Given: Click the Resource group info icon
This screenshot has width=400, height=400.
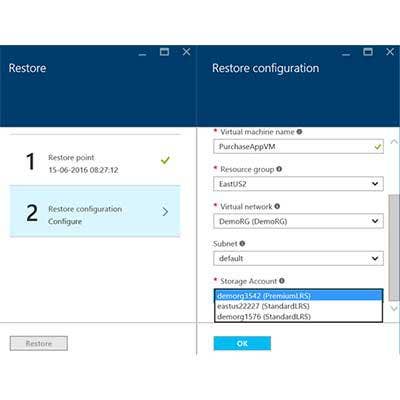Looking at the screenshot, I should click(x=279, y=169).
